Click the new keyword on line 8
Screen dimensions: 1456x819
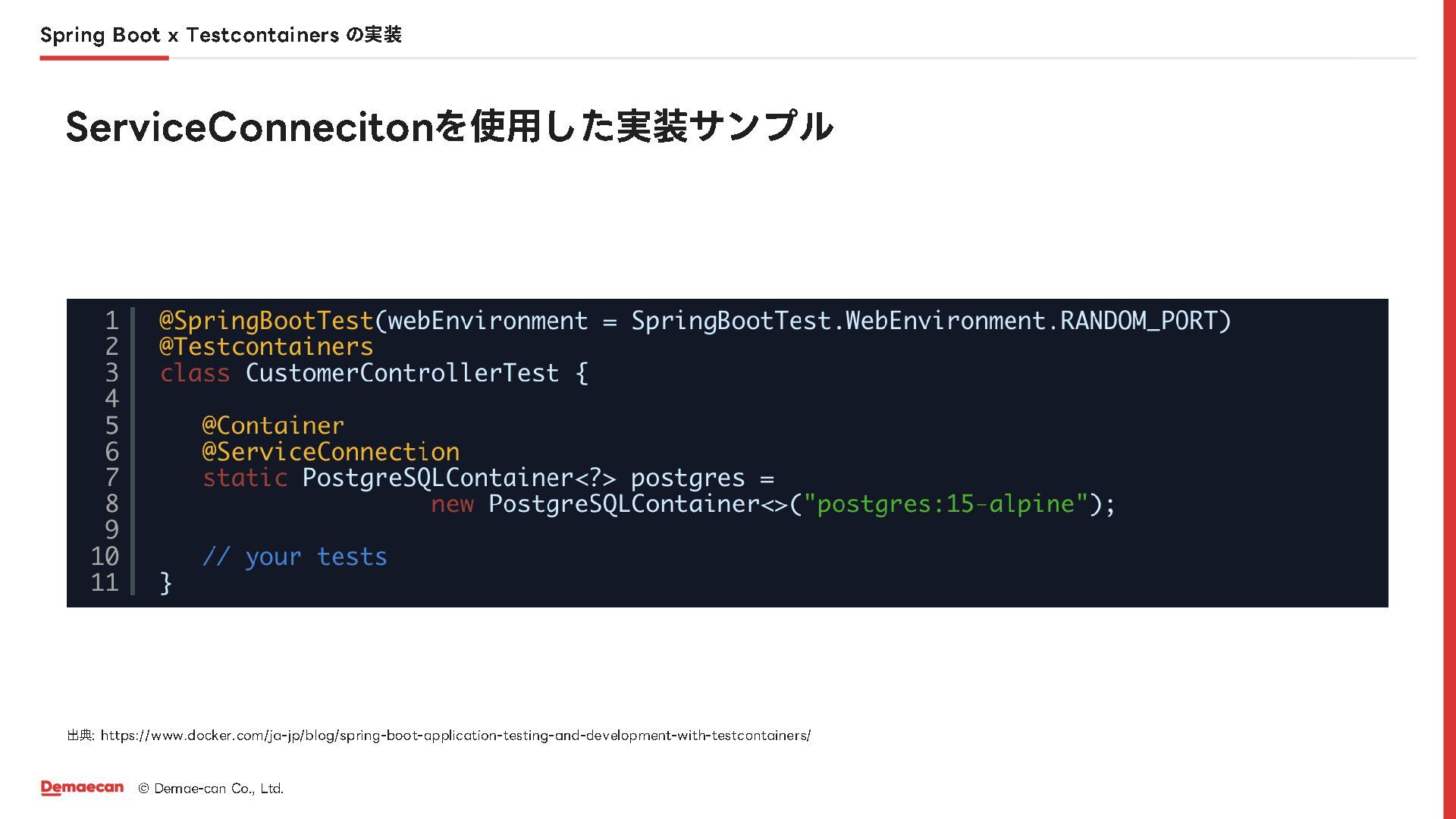[x=452, y=504]
